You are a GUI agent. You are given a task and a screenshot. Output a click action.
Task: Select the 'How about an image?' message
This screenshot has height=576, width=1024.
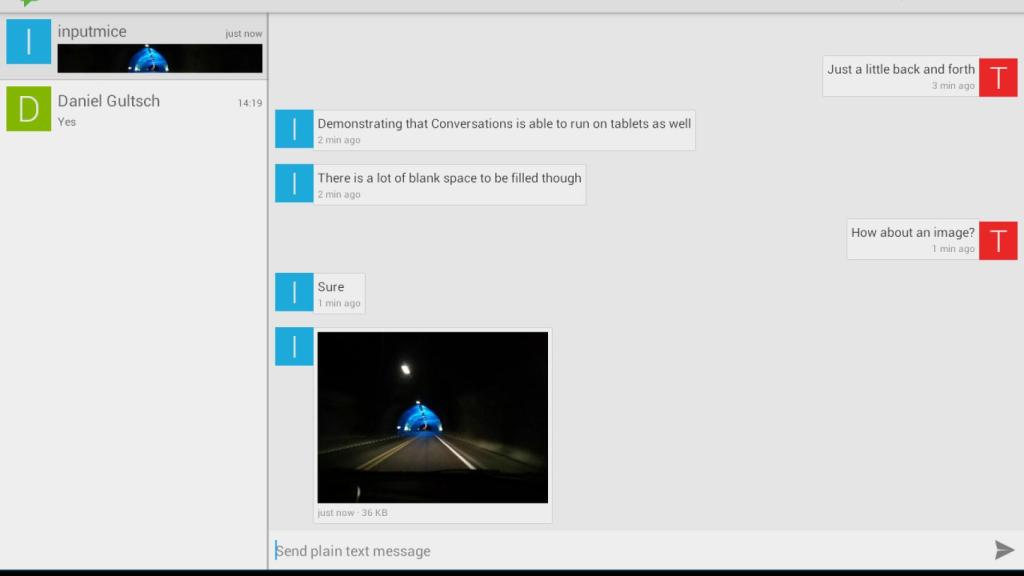[912, 239]
